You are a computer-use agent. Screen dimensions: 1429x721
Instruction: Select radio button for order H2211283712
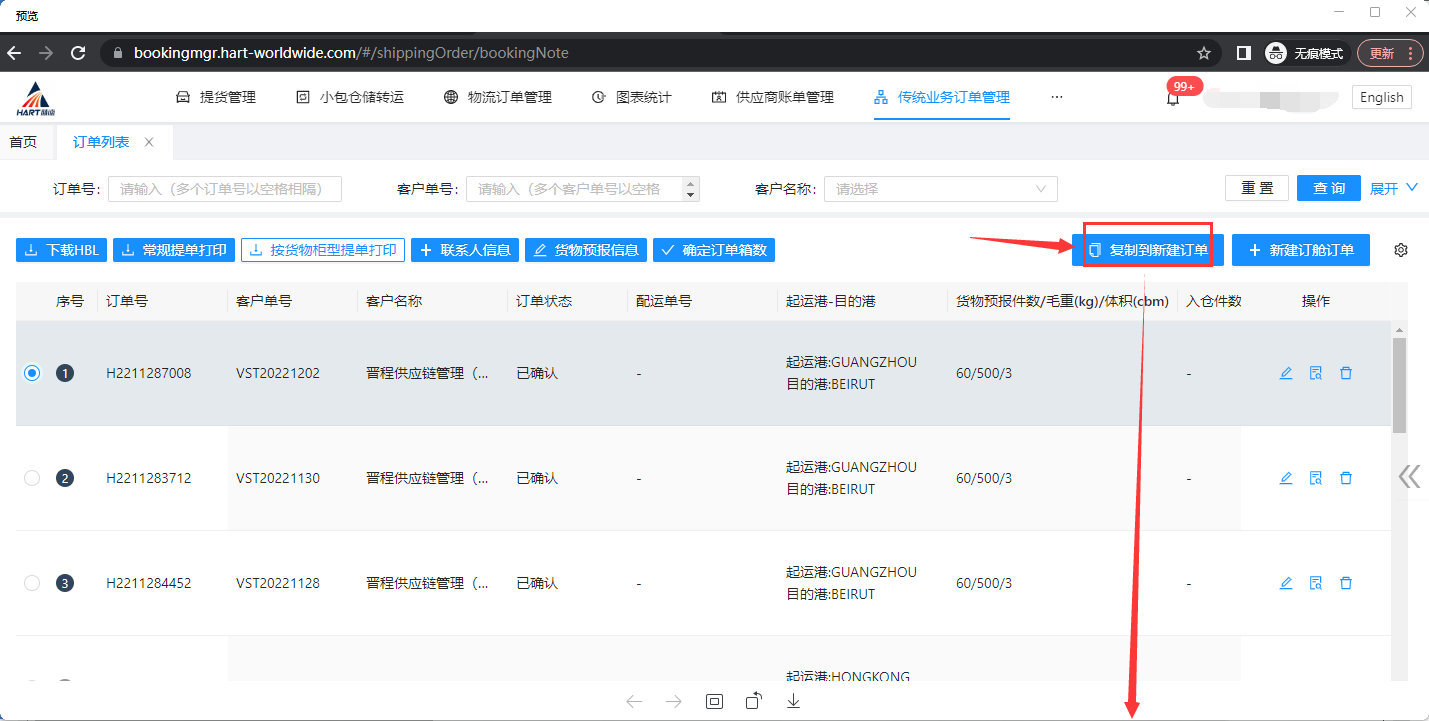[32, 478]
